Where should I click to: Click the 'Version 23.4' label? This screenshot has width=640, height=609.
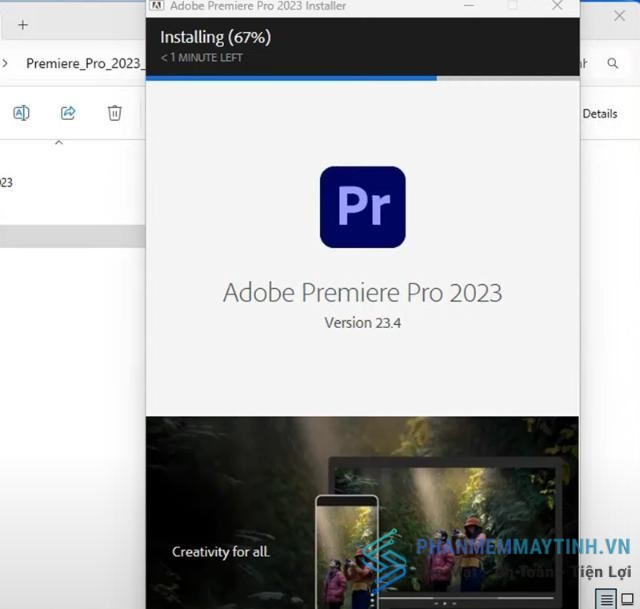pyautogui.click(x=362, y=323)
